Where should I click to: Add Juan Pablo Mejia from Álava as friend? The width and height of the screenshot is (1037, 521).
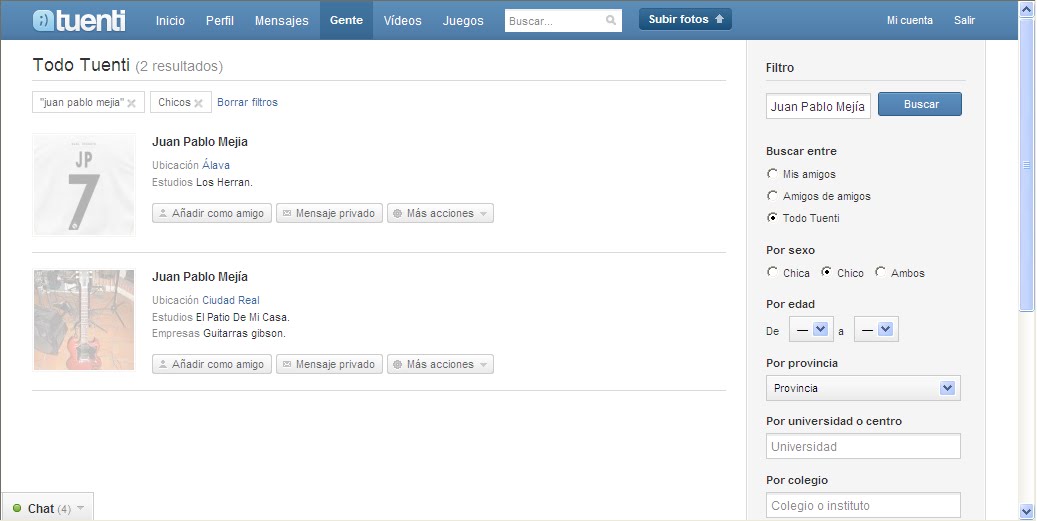pos(212,213)
